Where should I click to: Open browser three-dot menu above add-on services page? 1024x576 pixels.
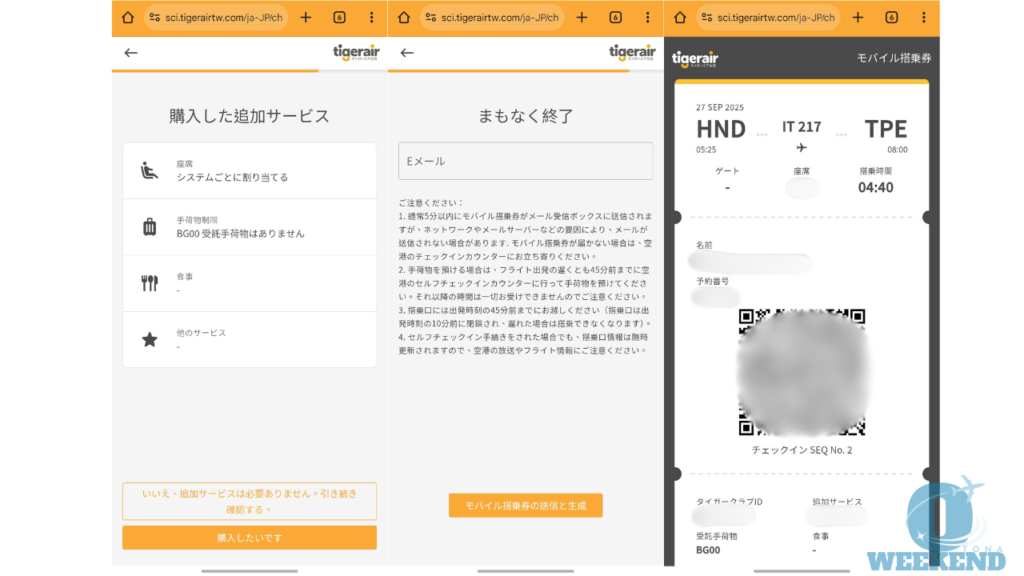pos(371,17)
